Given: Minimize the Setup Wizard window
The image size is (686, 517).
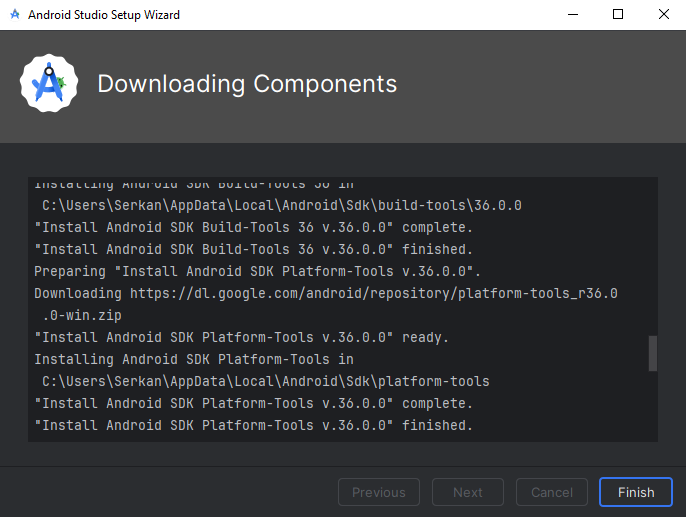Looking at the screenshot, I should 573,14.
